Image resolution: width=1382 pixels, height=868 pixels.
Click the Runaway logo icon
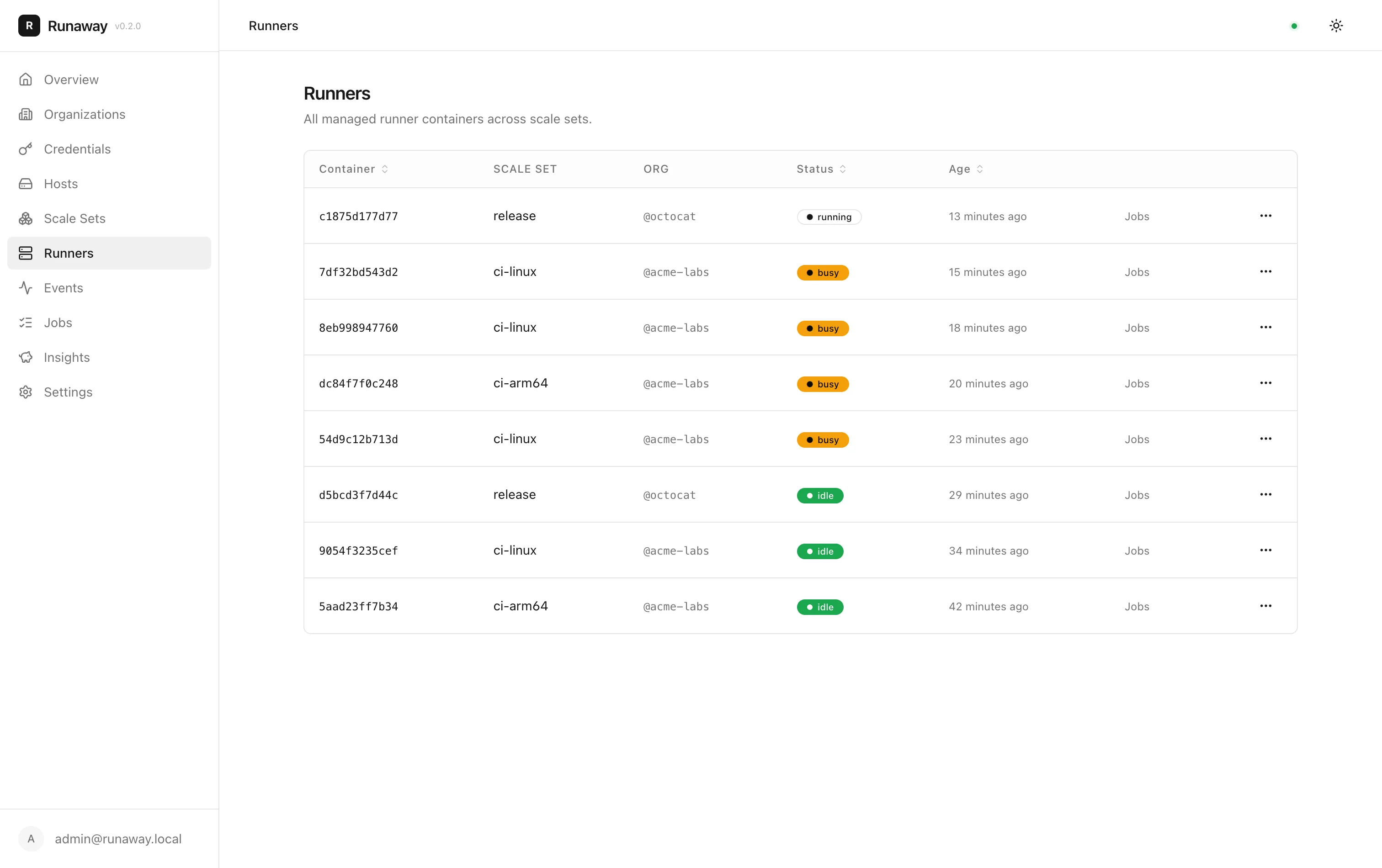29,26
